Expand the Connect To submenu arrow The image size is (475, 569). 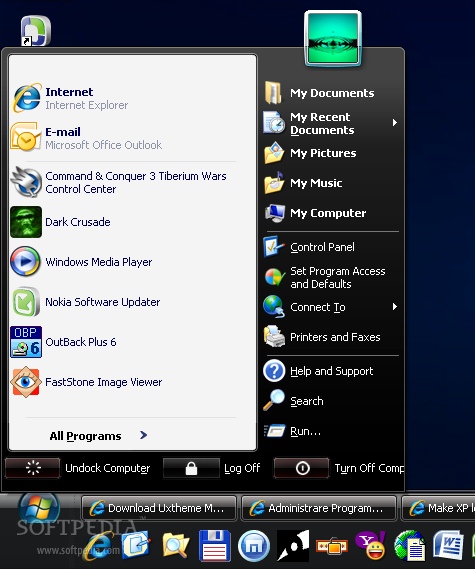pos(395,307)
